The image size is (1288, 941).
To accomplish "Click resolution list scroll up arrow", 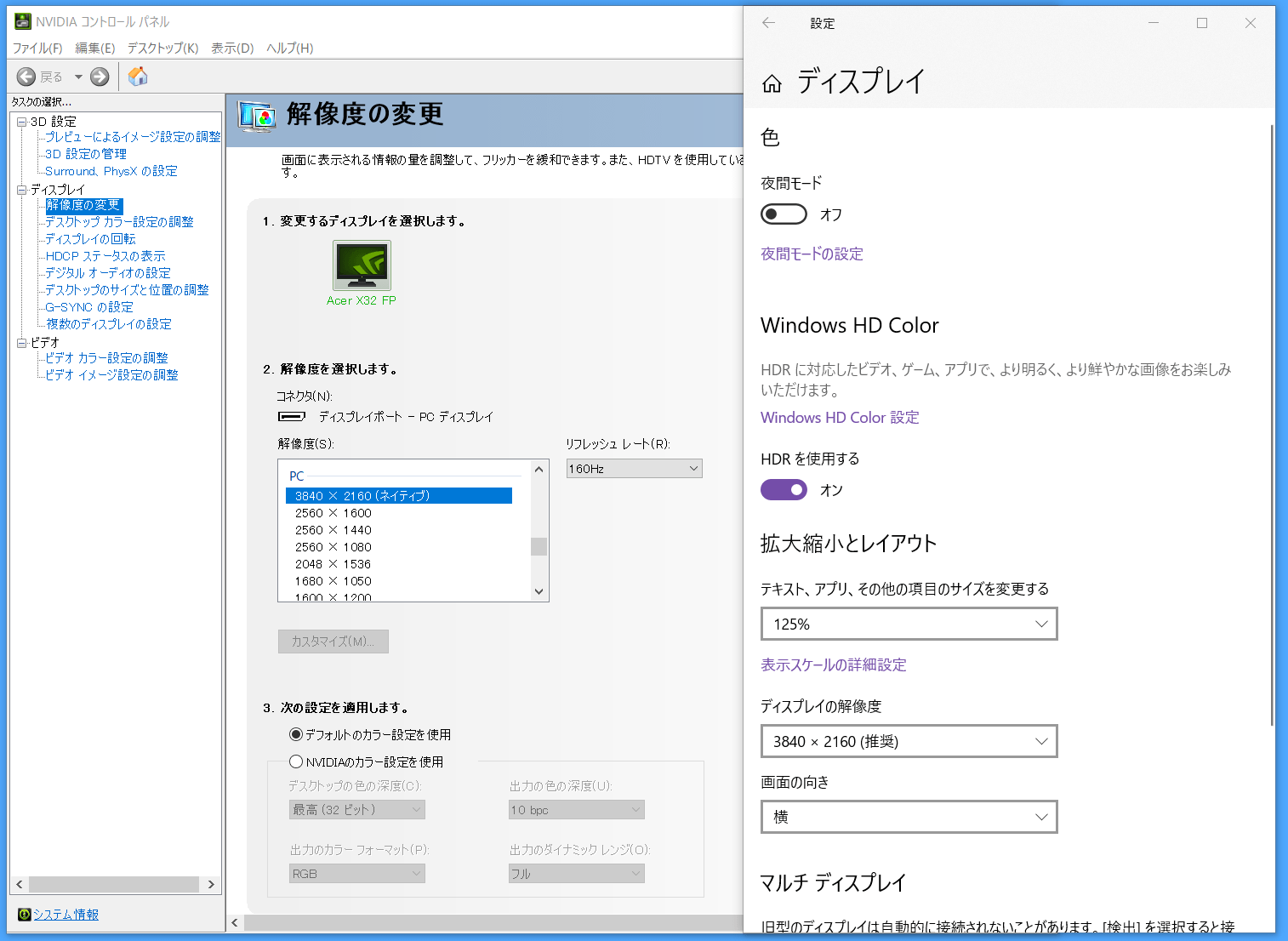I will (x=539, y=469).
